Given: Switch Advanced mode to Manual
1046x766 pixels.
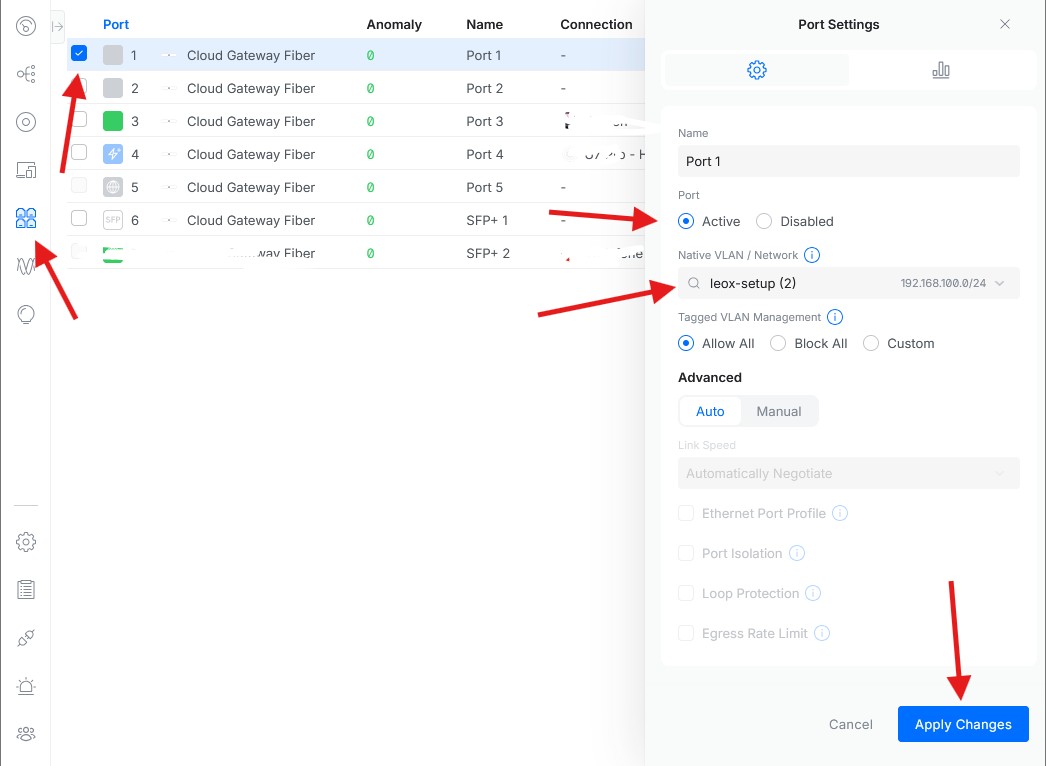Looking at the screenshot, I should [x=778, y=411].
